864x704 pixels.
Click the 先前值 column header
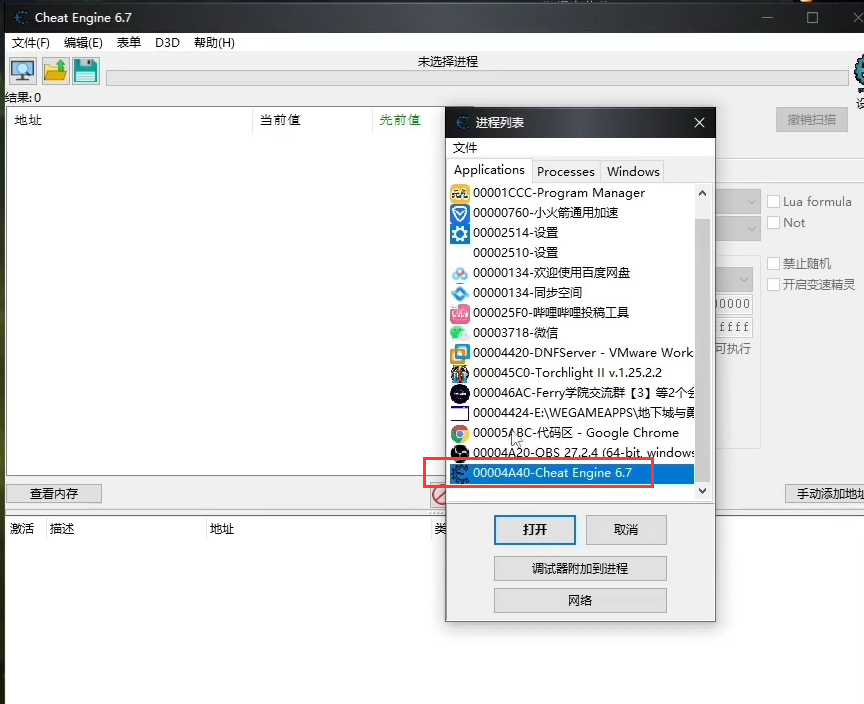409,120
